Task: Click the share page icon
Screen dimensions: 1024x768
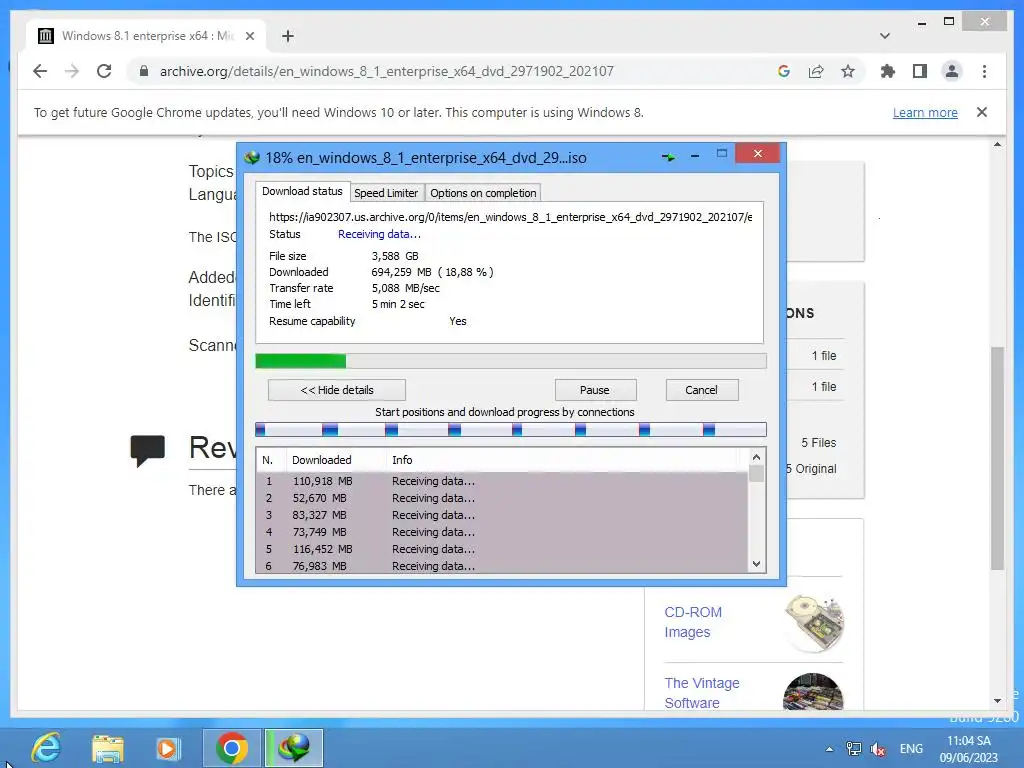Action: pyautogui.click(x=816, y=71)
